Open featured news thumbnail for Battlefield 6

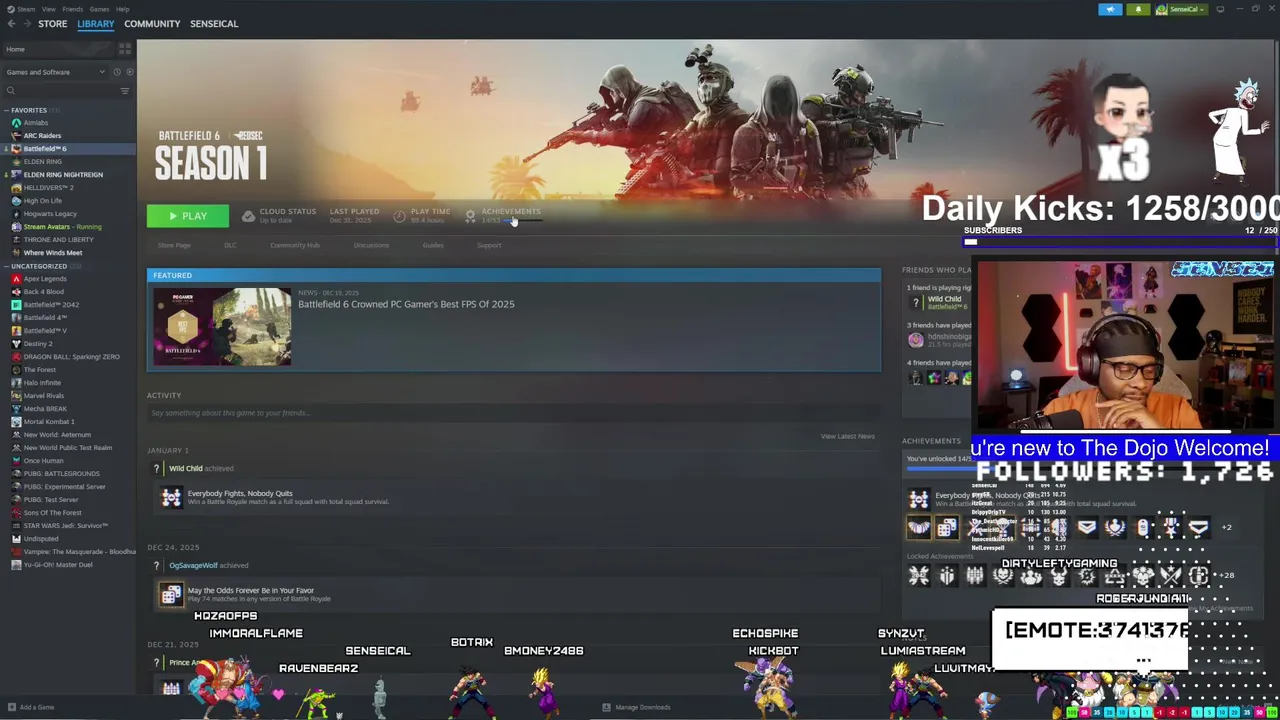pos(222,326)
